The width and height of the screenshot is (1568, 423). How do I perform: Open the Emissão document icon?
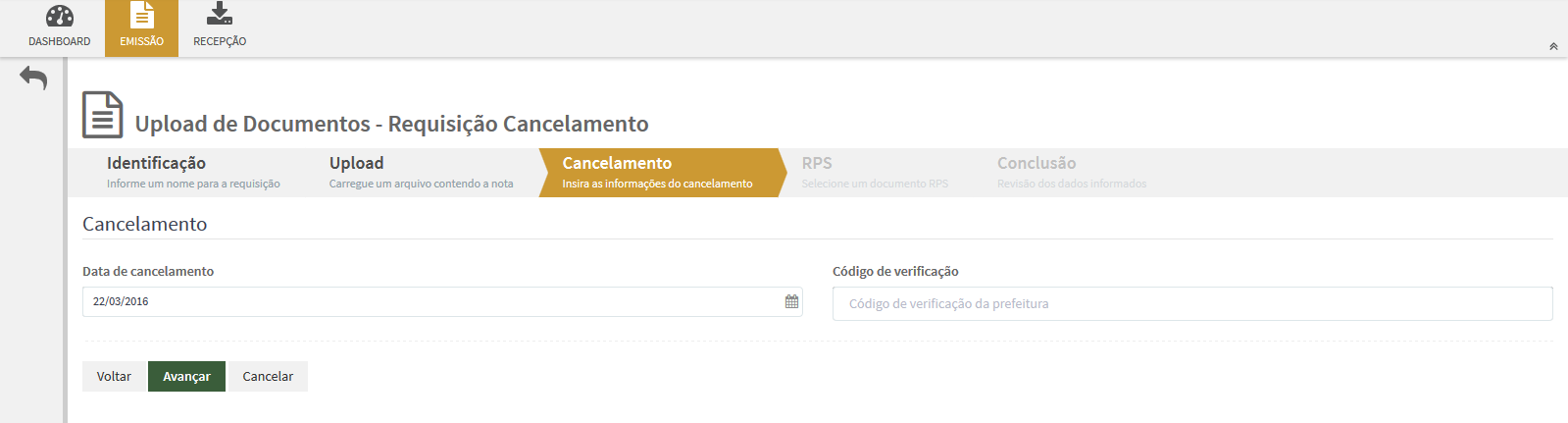tap(142, 15)
